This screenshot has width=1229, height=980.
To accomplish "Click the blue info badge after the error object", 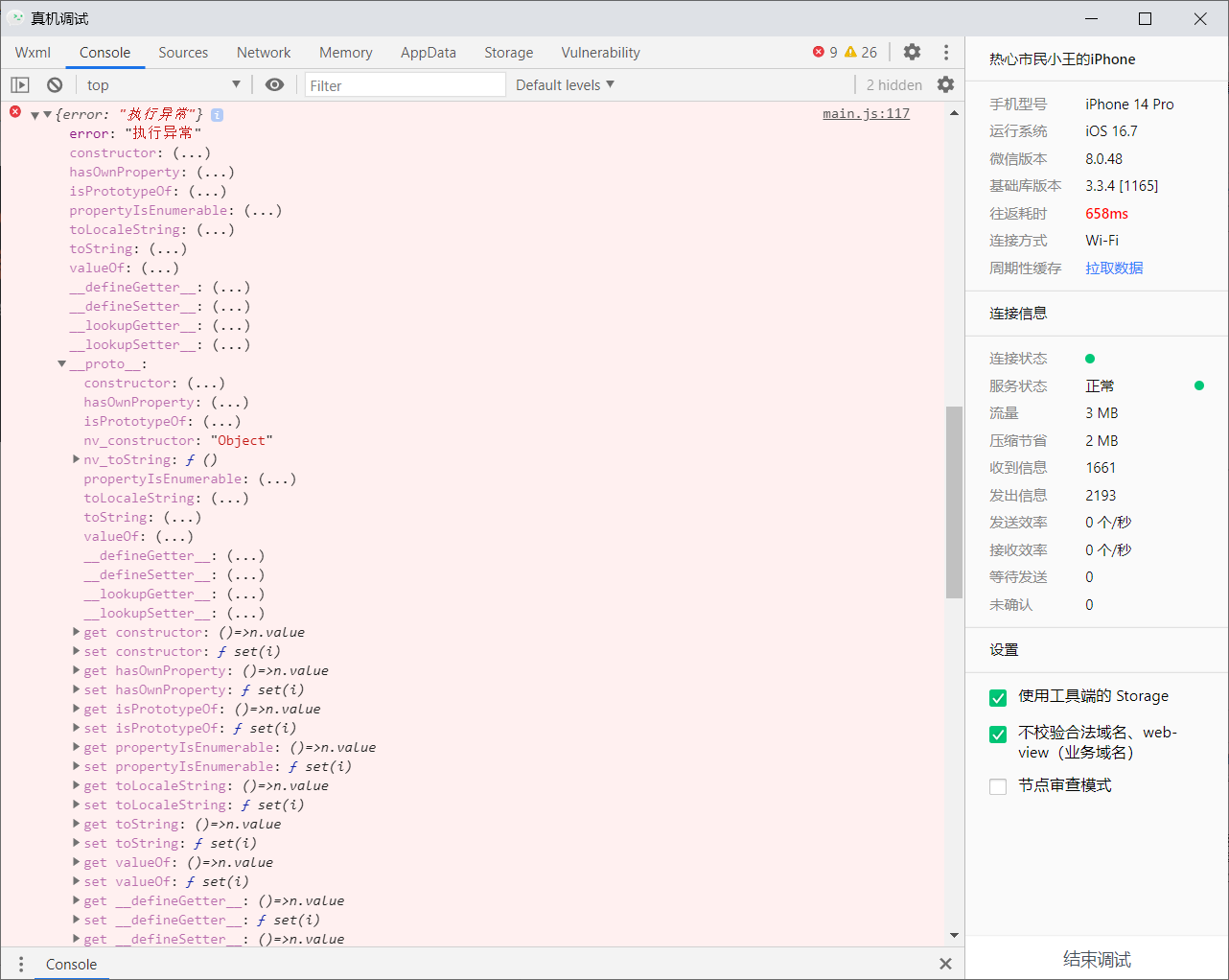I will (218, 115).
